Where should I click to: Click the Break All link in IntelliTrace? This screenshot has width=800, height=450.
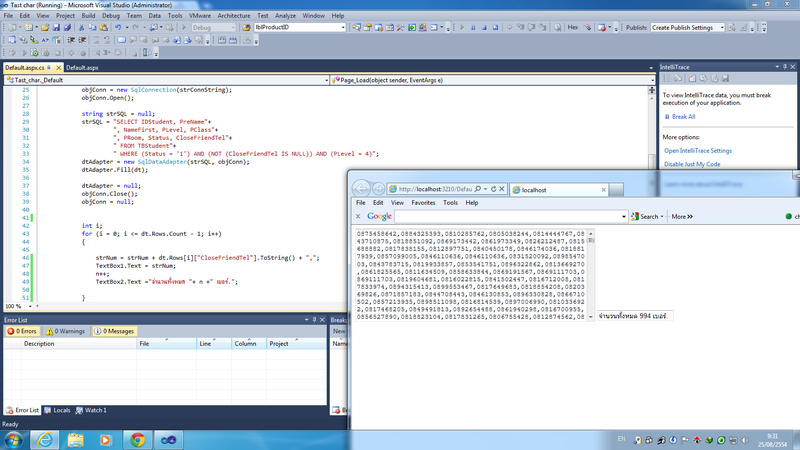point(688,117)
